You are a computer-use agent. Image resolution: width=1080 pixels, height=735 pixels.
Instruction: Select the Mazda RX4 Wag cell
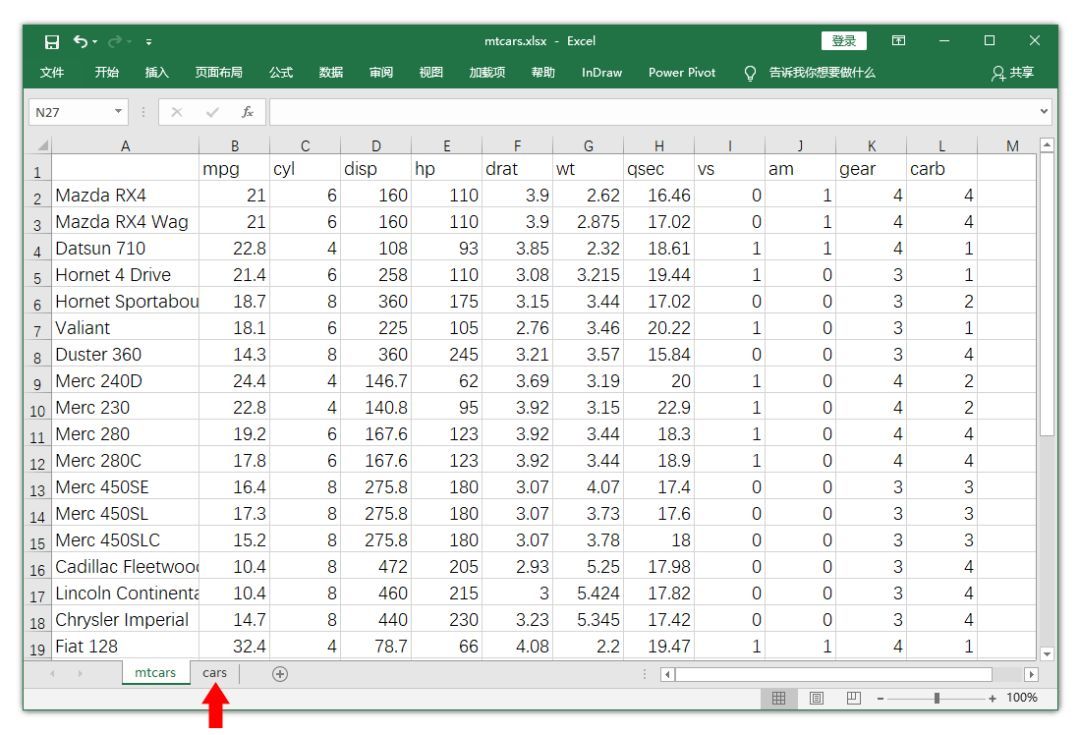(x=125, y=222)
